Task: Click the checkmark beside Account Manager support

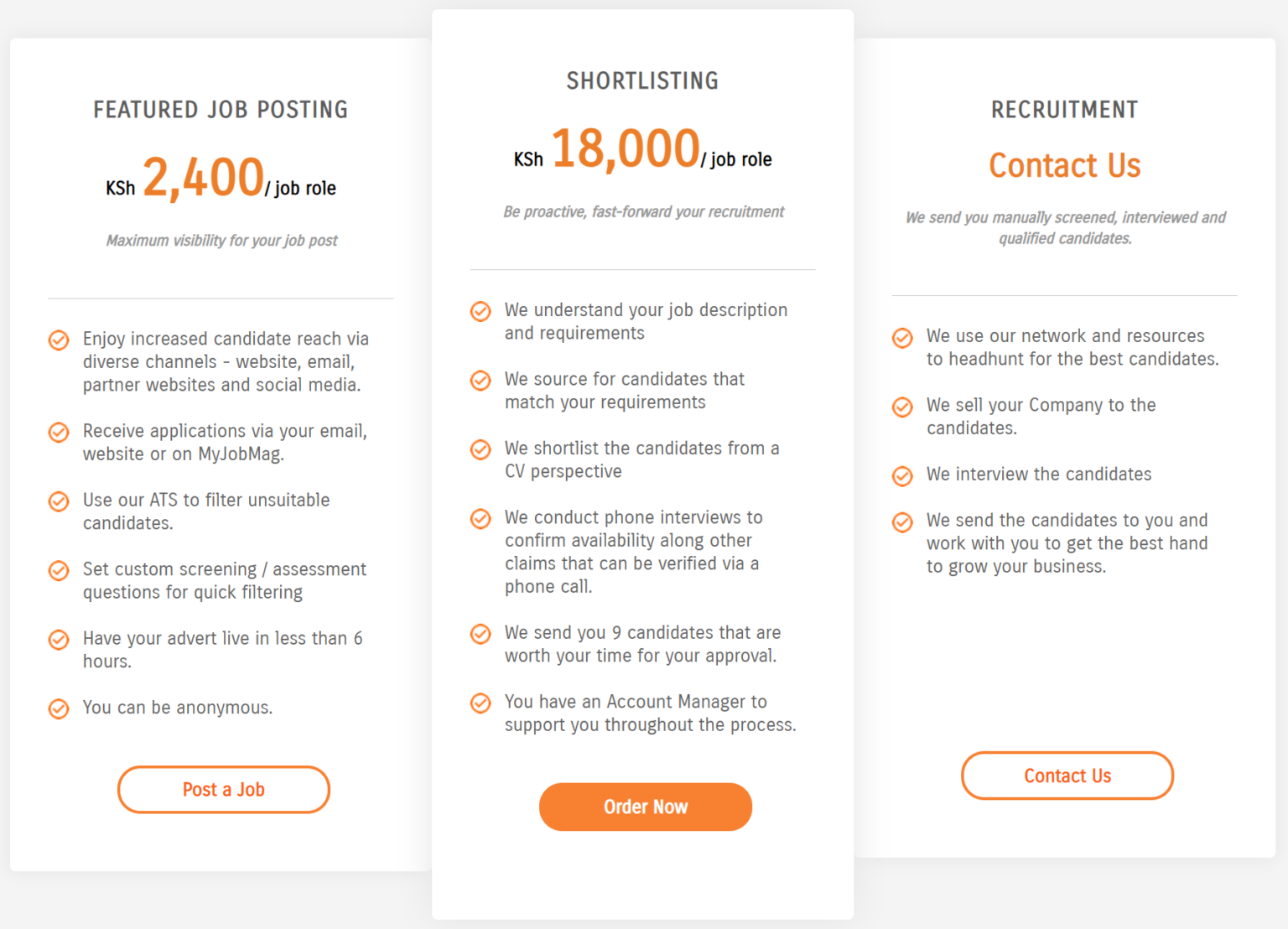Action: click(x=480, y=703)
